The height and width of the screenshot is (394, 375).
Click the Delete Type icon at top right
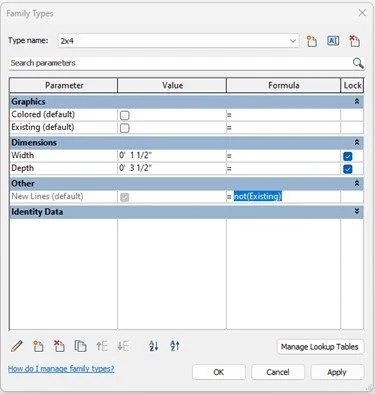(x=354, y=41)
